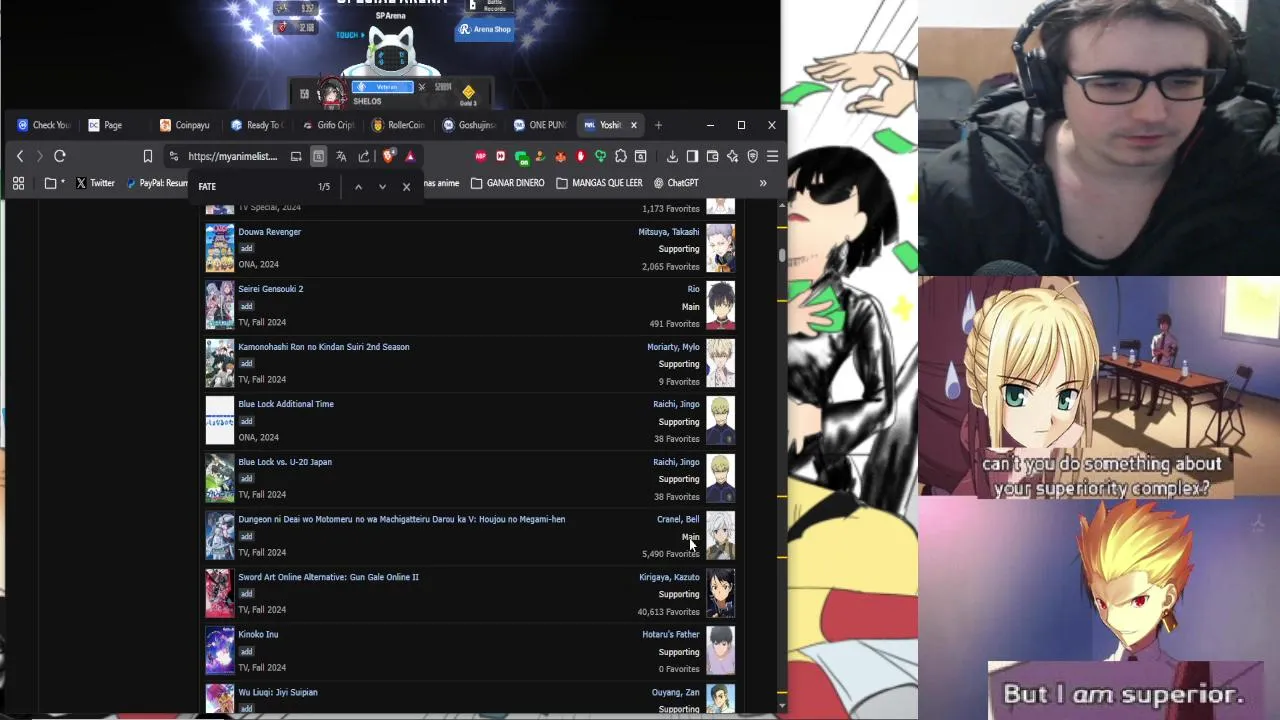Image resolution: width=1280 pixels, height=720 pixels.
Task: Open the unnamed folder on the bookmarks bar
Action: tap(54, 183)
